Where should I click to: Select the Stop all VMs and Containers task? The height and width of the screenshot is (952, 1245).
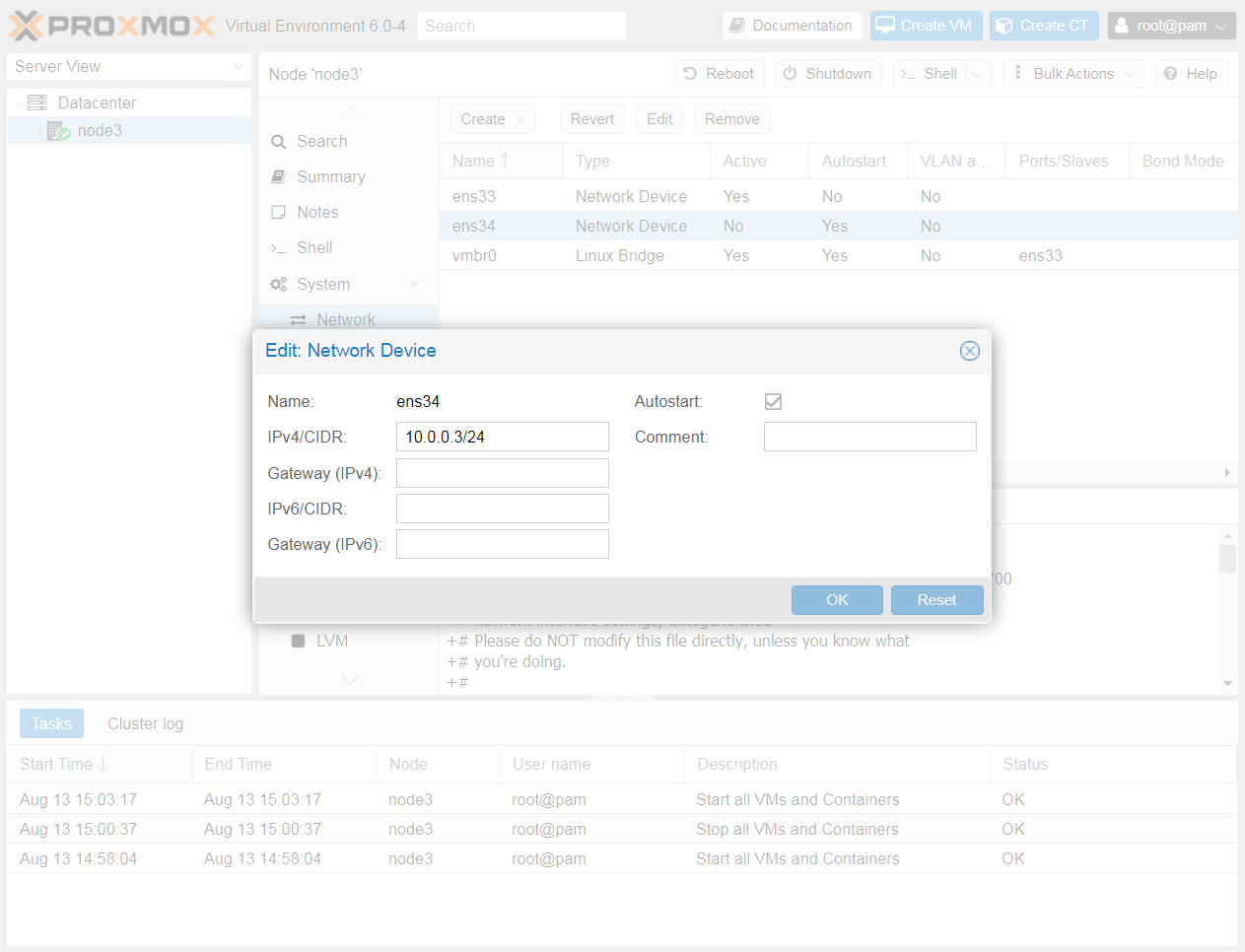[x=622, y=829]
